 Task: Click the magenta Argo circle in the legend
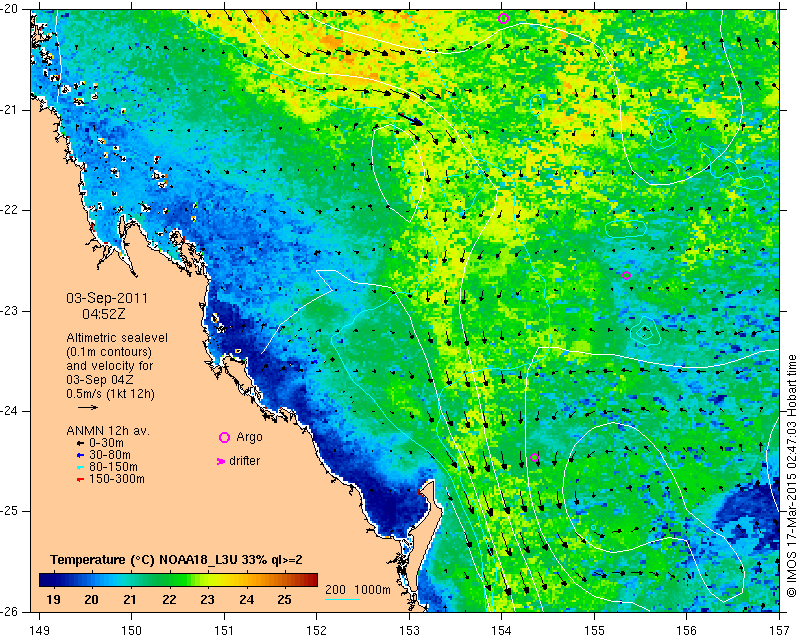click(x=224, y=437)
